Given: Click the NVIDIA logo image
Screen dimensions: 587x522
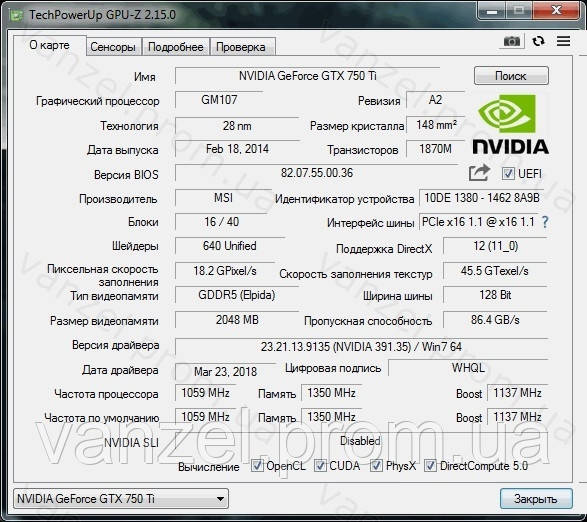Looking at the screenshot, I should pyautogui.click(x=511, y=124).
